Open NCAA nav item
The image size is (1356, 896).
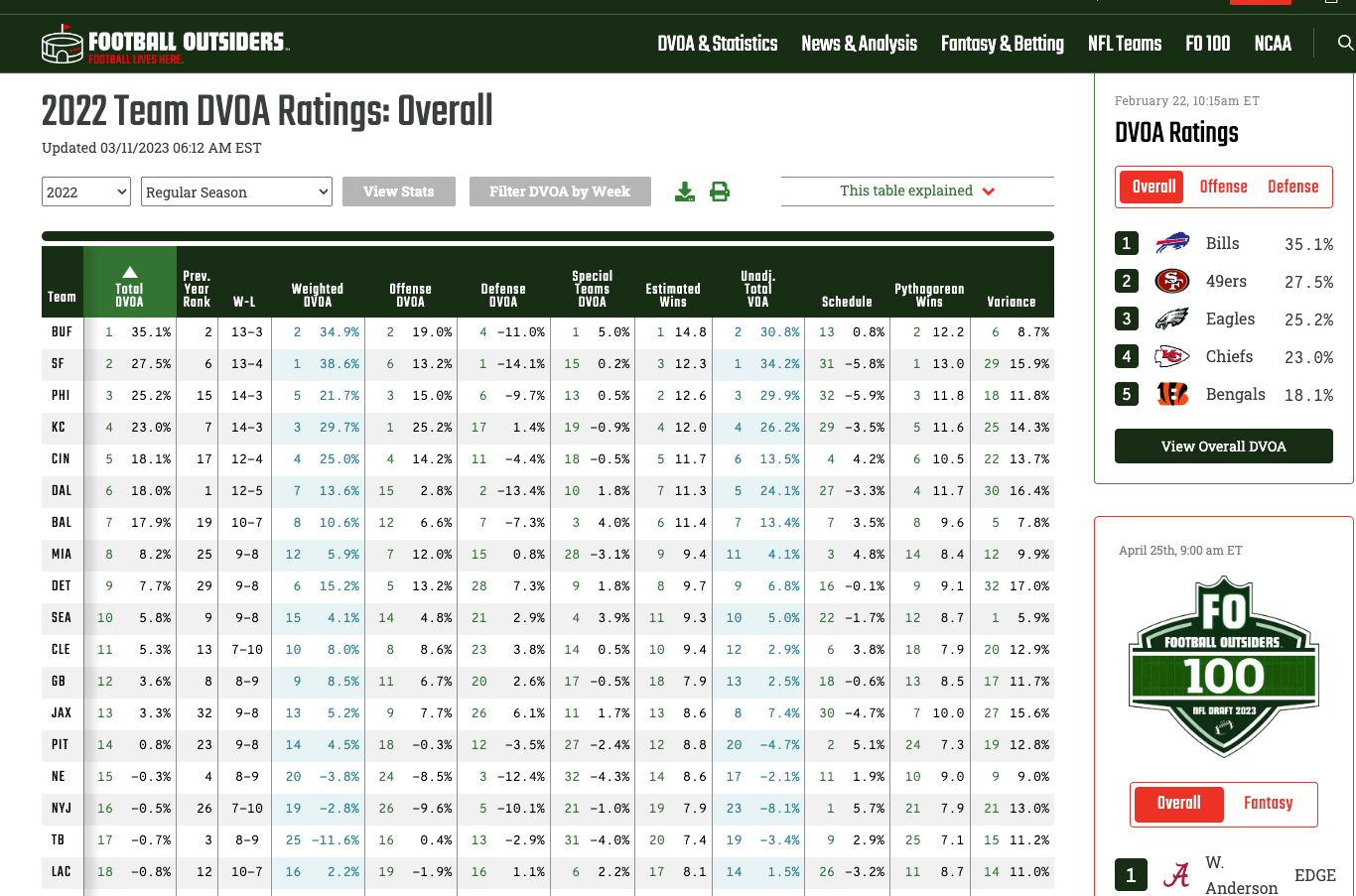pos(1273,44)
